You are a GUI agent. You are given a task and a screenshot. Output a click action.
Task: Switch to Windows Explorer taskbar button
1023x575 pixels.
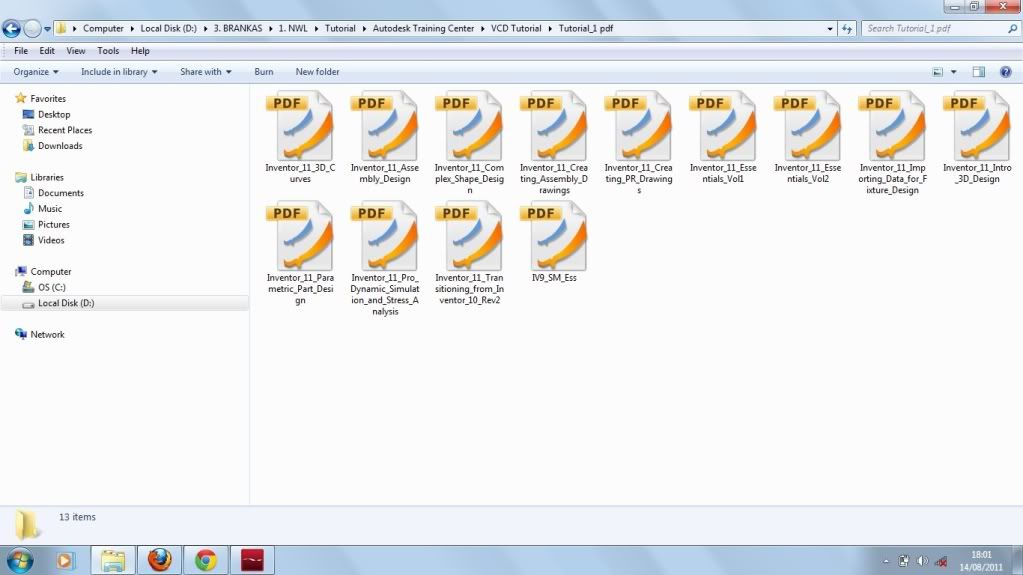113,560
